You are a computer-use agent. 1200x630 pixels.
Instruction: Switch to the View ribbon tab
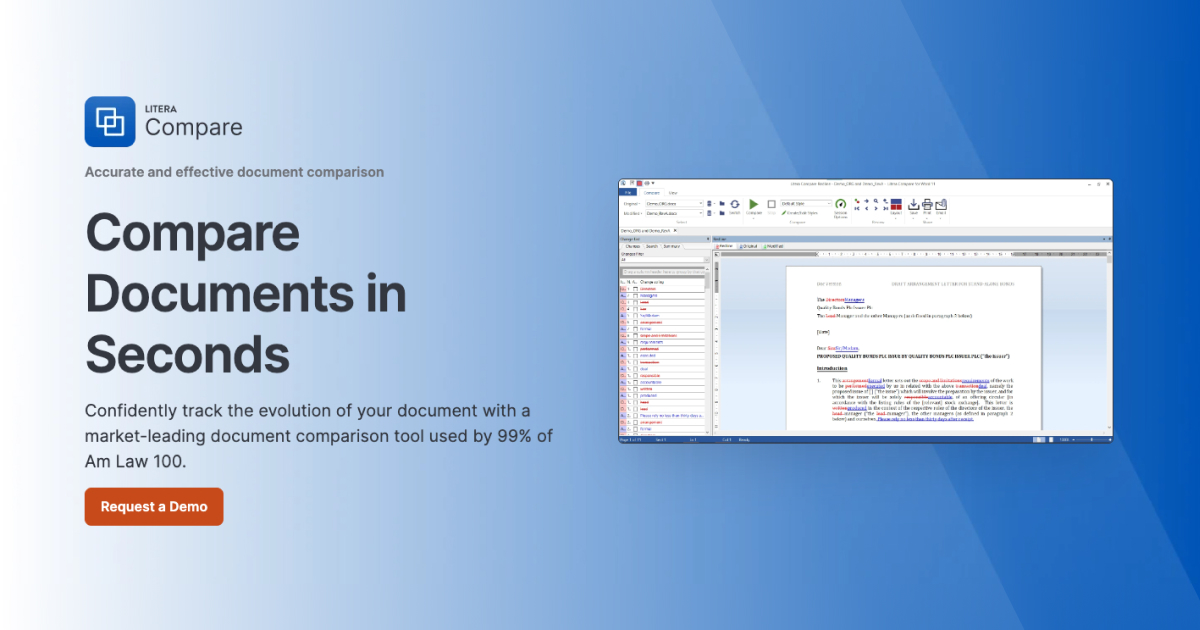coord(673,192)
